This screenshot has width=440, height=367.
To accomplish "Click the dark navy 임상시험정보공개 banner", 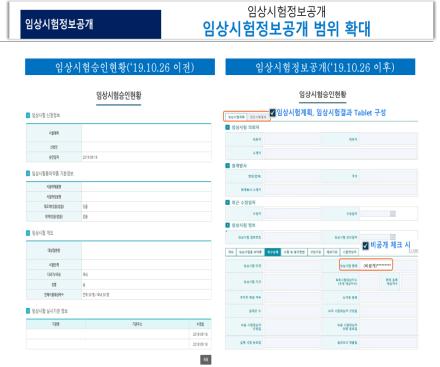I will [91, 24].
